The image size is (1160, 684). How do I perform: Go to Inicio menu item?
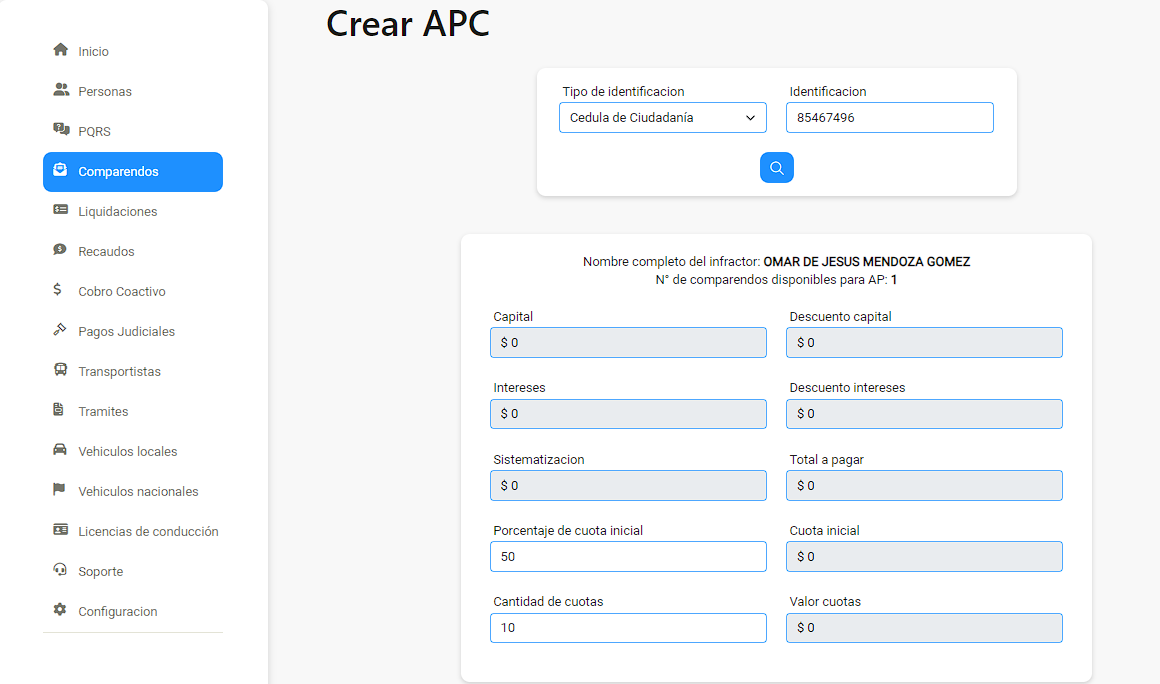tap(133, 52)
